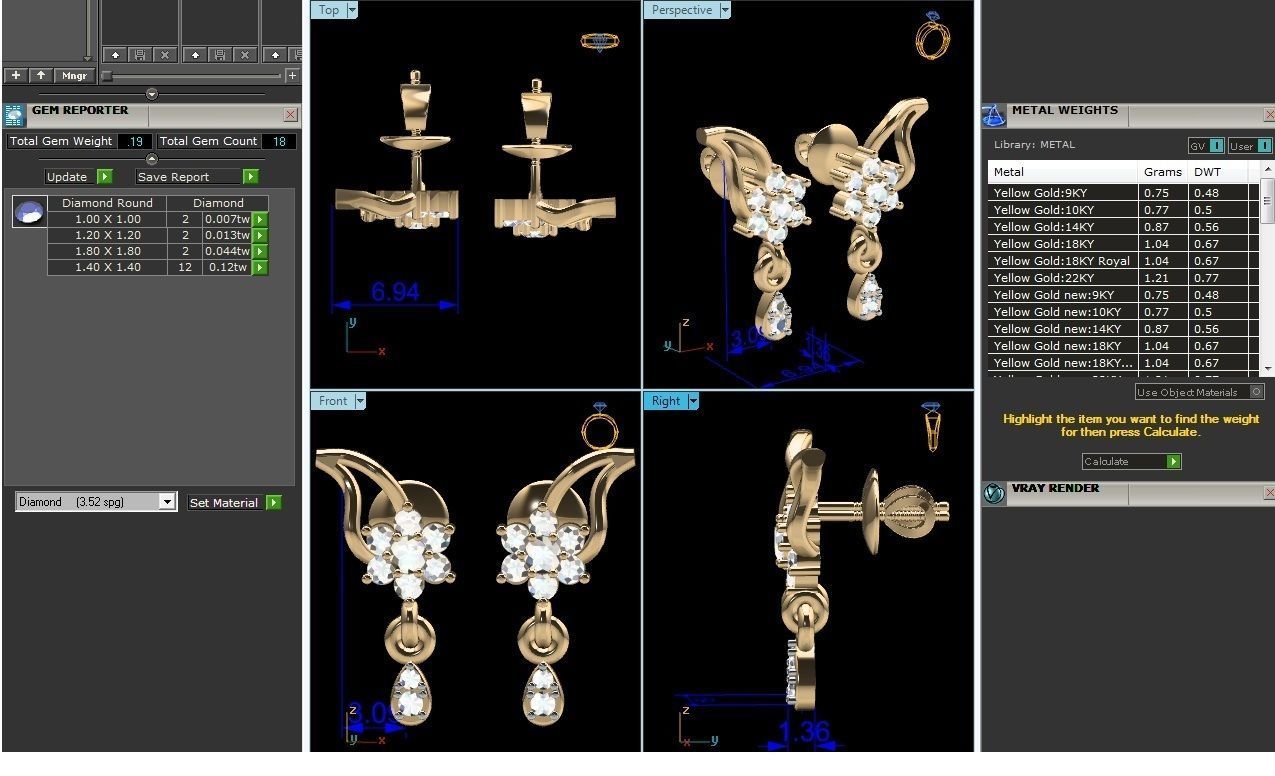Click the Total Gem Weight value field
The width and height of the screenshot is (1275, 776).
pyautogui.click(x=134, y=141)
